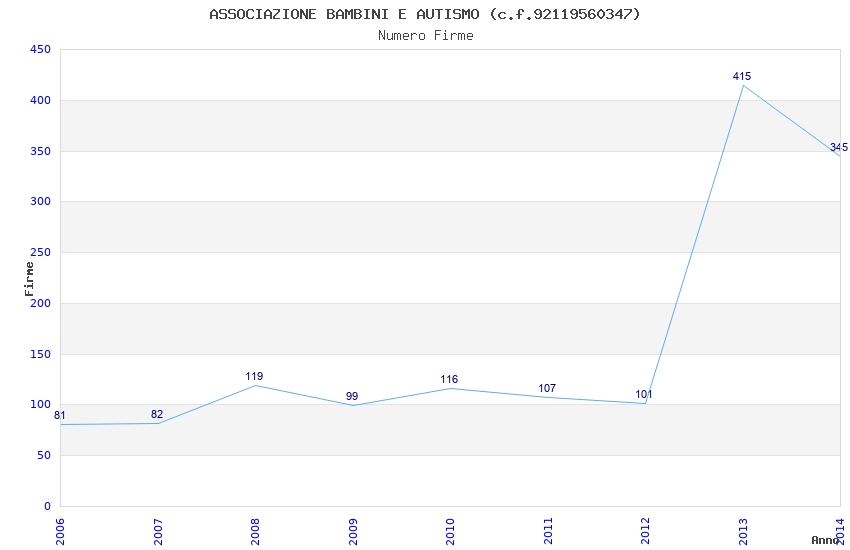This screenshot has height=550, width=850.
Task: Click the x-axis year label 2011
Action: (x=548, y=532)
